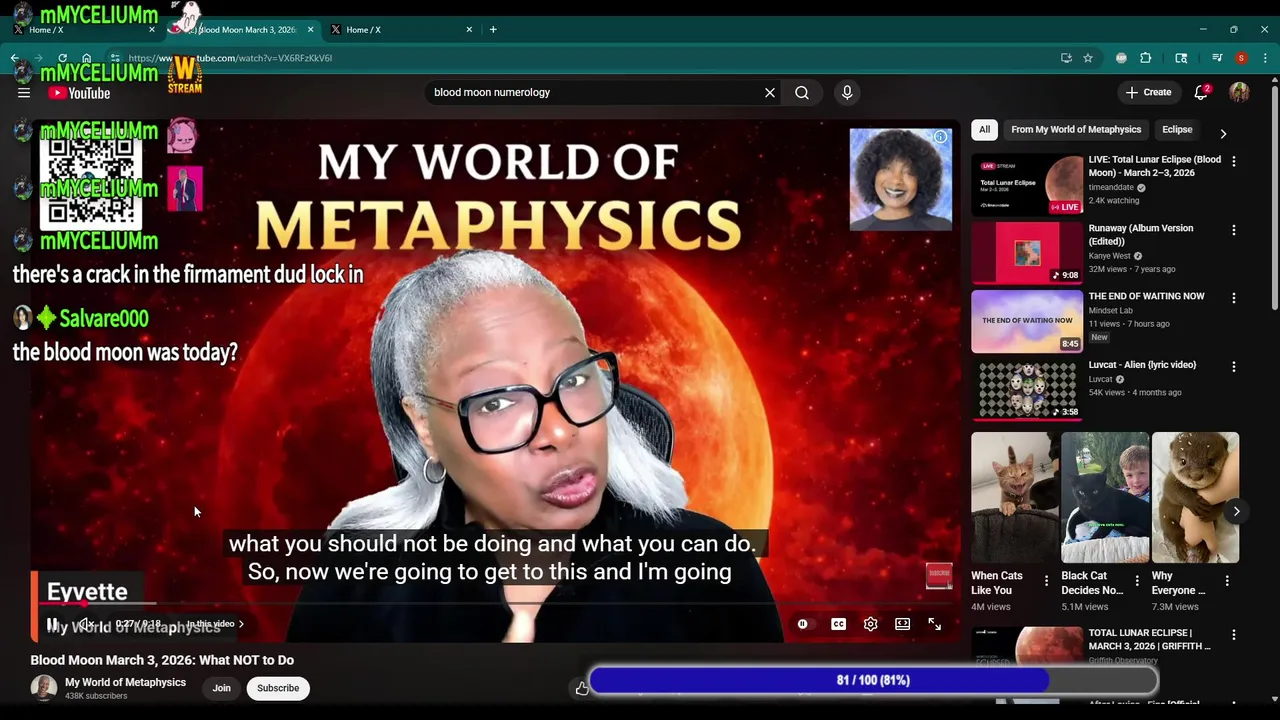Viewport: 1280px width, 720px height.
Task: Open the install app icon in the address bar
Action: point(1066,58)
